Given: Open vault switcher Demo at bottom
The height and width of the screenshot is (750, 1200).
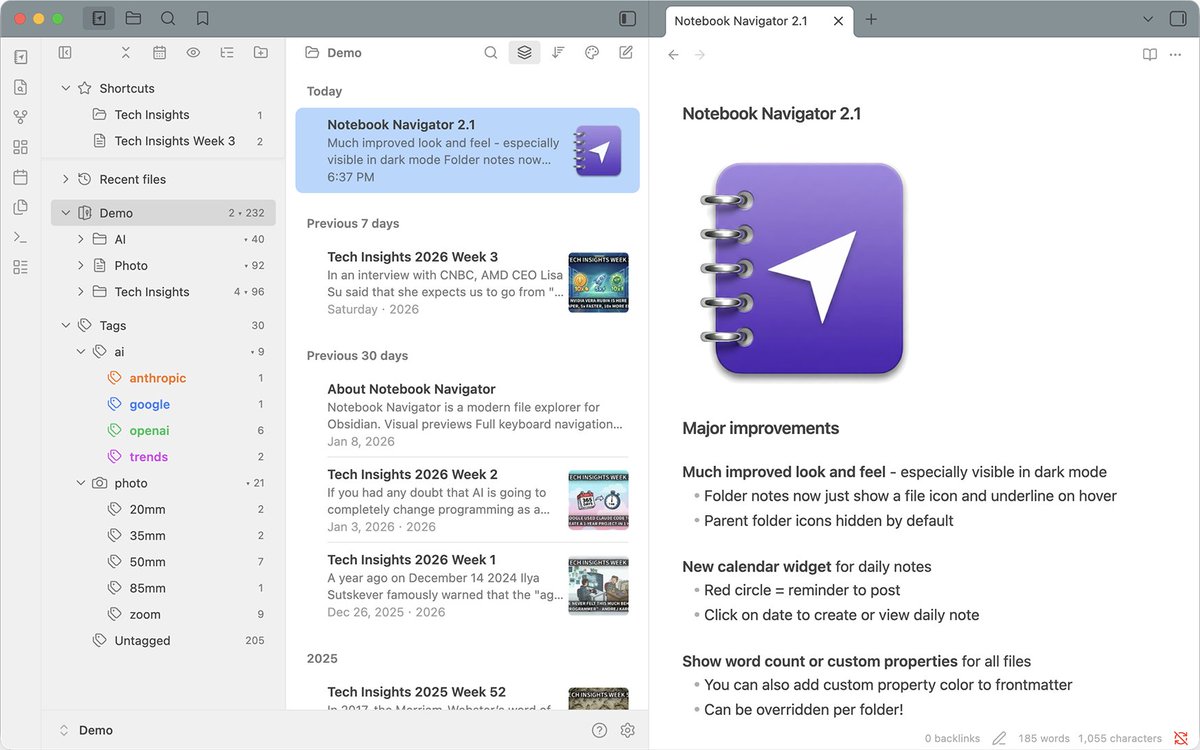Looking at the screenshot, I should pyautogui.click(x=87, y=730).
